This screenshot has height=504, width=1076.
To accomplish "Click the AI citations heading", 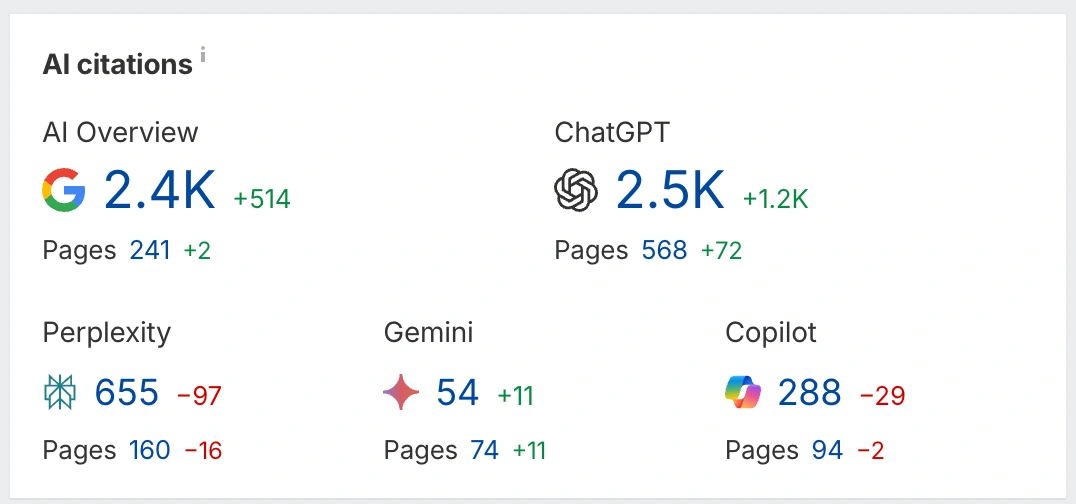I will [117, 65].
